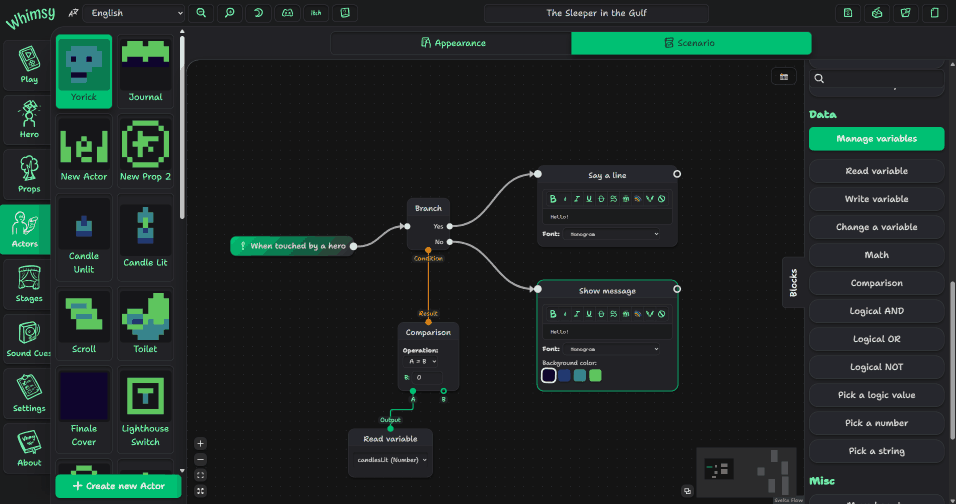956x504 pixels.
Task: Click Create new Actor button
Action: pos(118,486)
